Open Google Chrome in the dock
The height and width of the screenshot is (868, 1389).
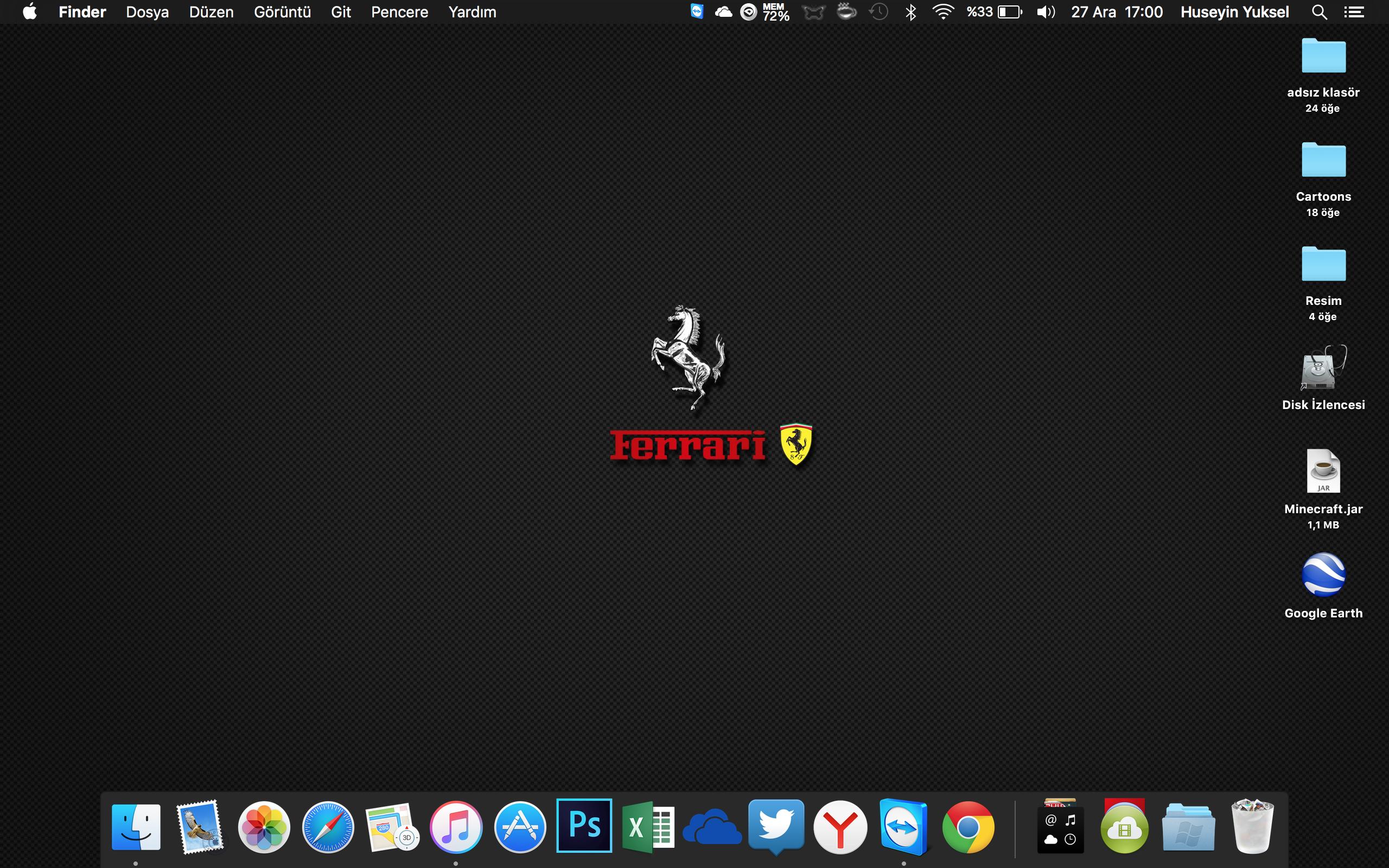click(x=969, y=827)
